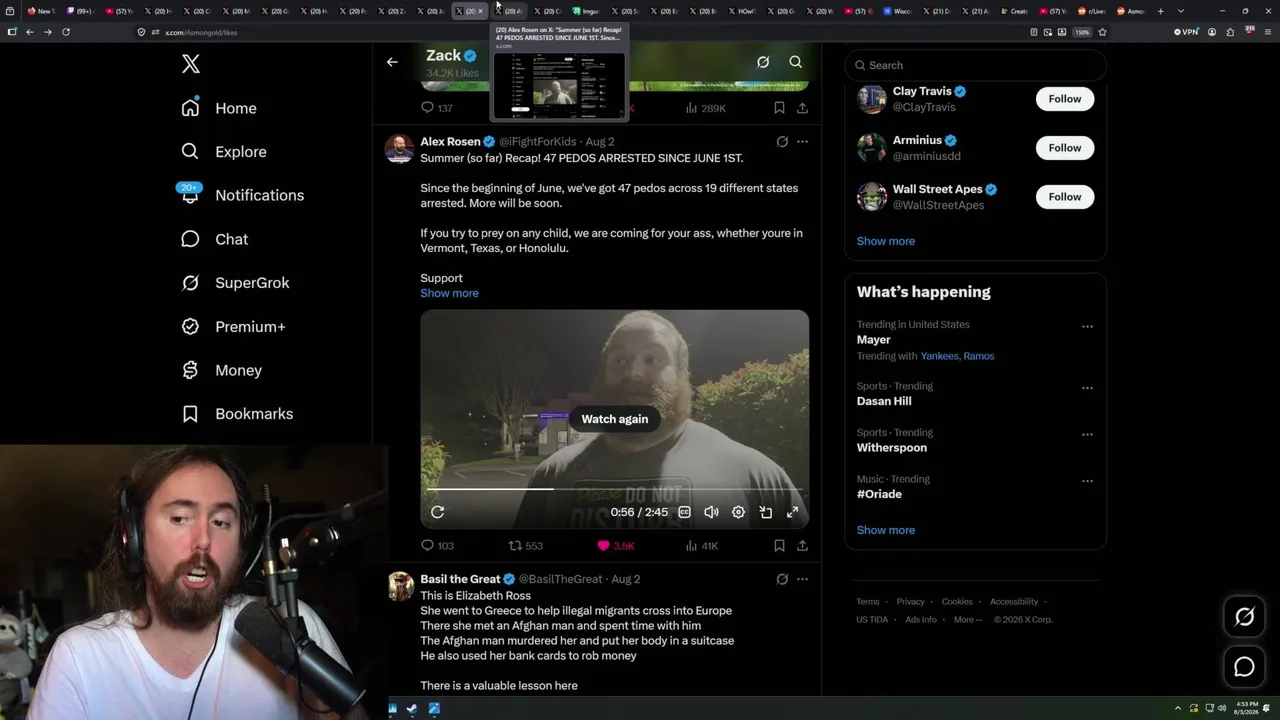
Task: Open Grok actions on Basil the Great's post
Action: click(x=782, y=579)
